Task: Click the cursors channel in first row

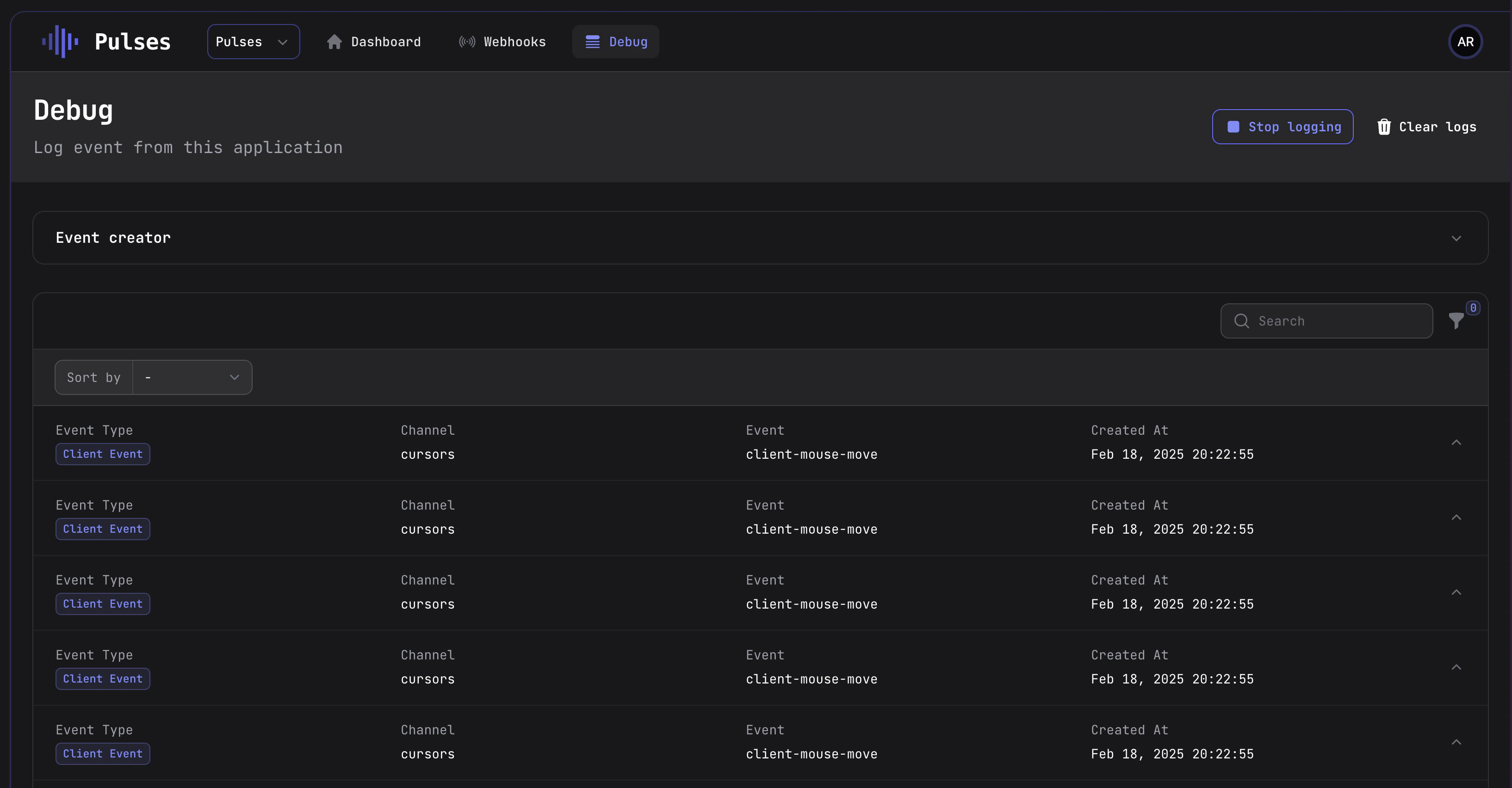Action: [x=428, y=455]
